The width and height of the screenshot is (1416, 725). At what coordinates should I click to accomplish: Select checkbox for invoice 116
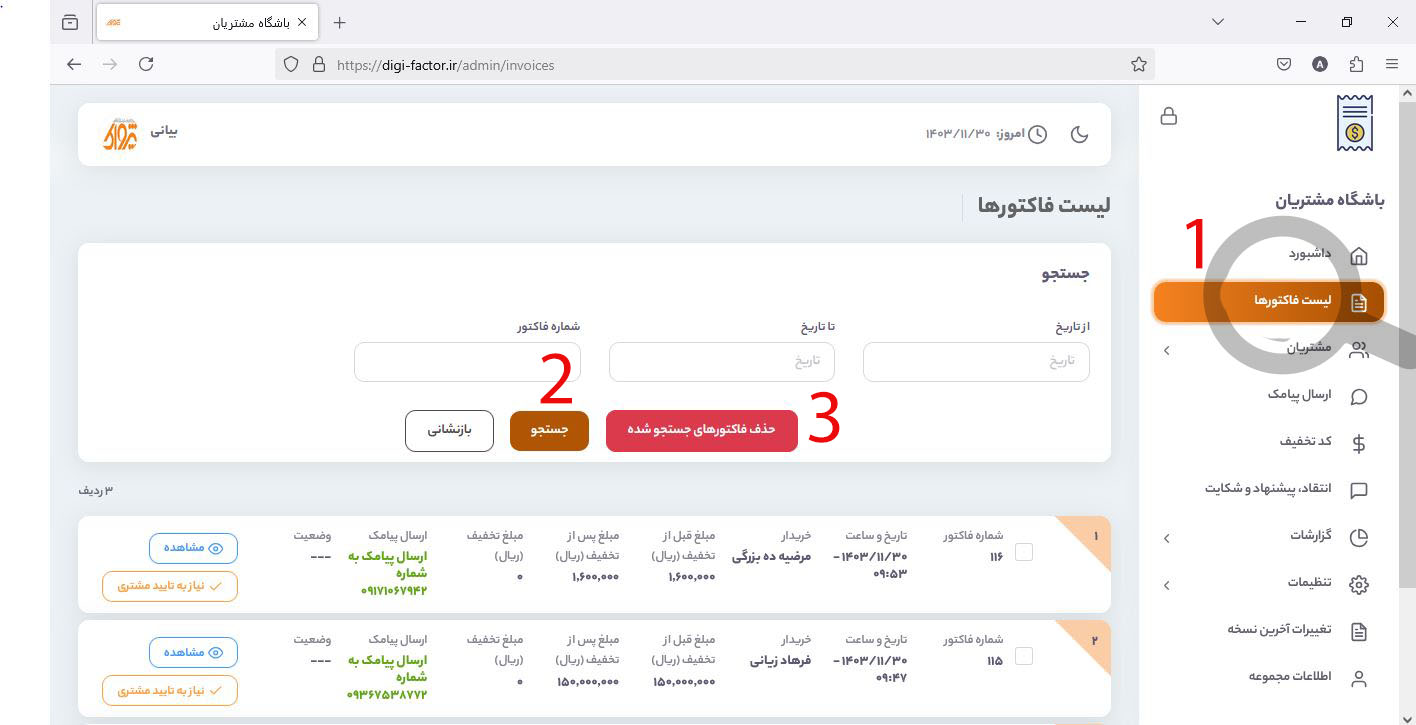pyautogui.click(x=1024, y=551)
